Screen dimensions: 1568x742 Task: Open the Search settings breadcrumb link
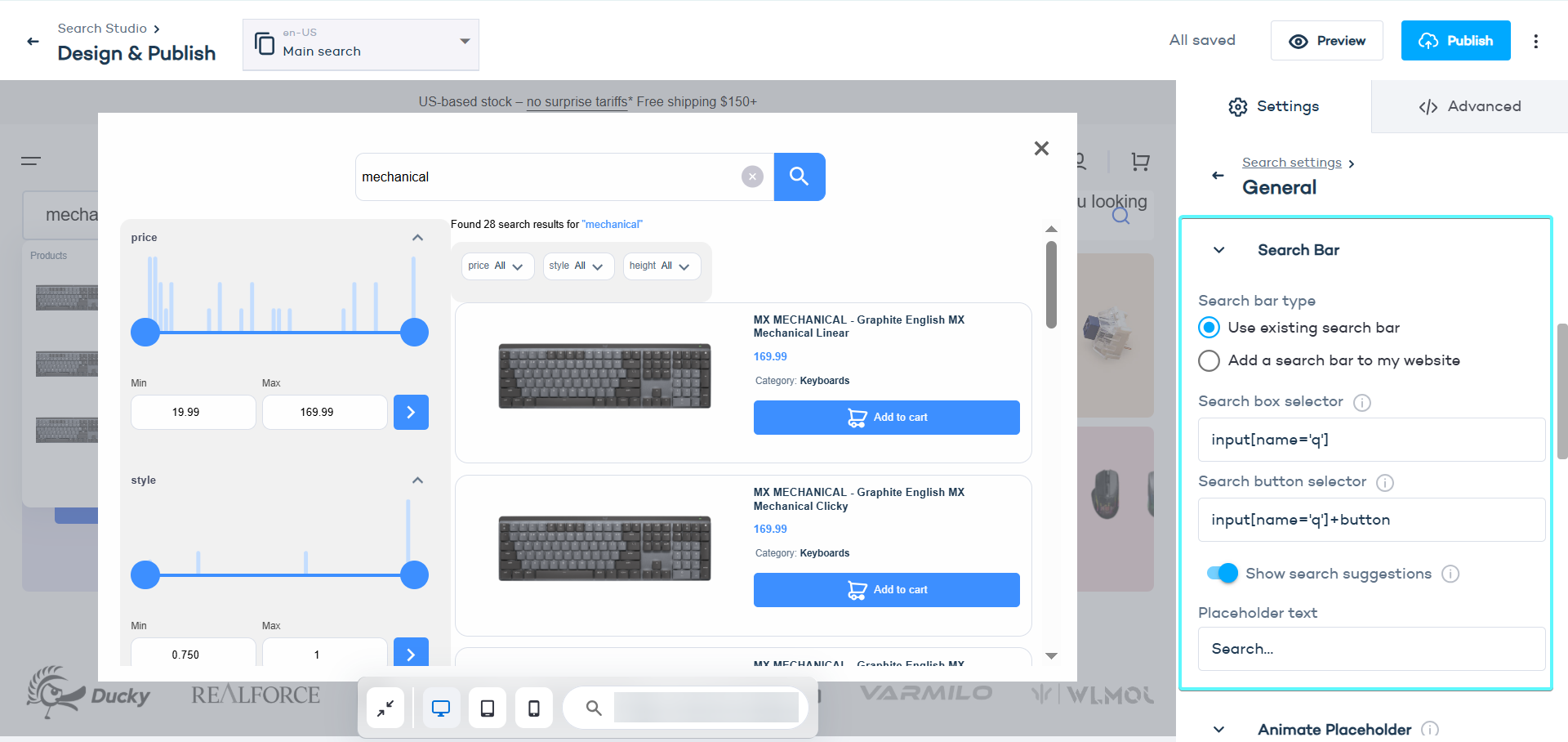tap(1292, 162)
